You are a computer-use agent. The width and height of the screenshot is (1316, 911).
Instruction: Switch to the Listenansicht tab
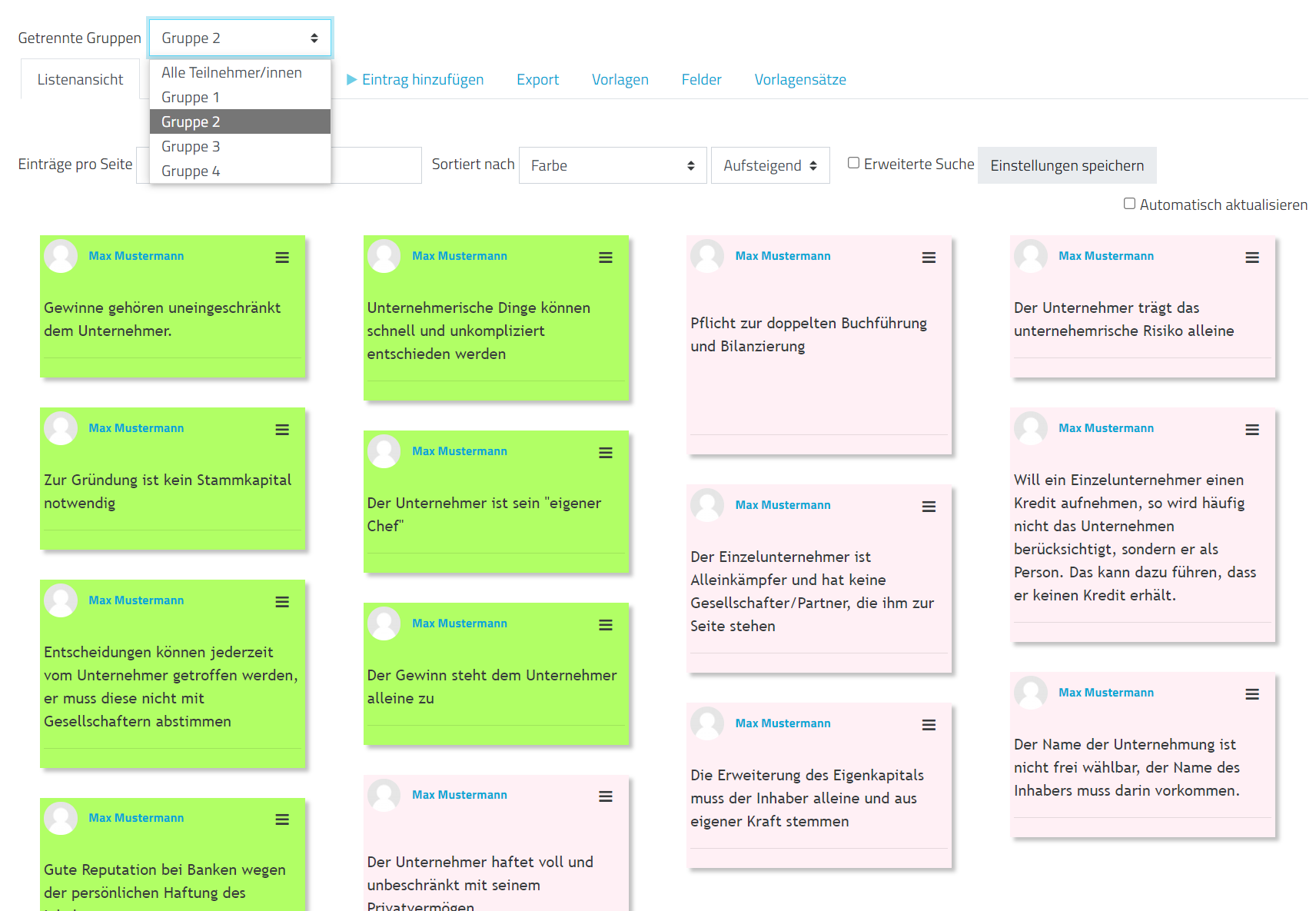tap(80, 79)
